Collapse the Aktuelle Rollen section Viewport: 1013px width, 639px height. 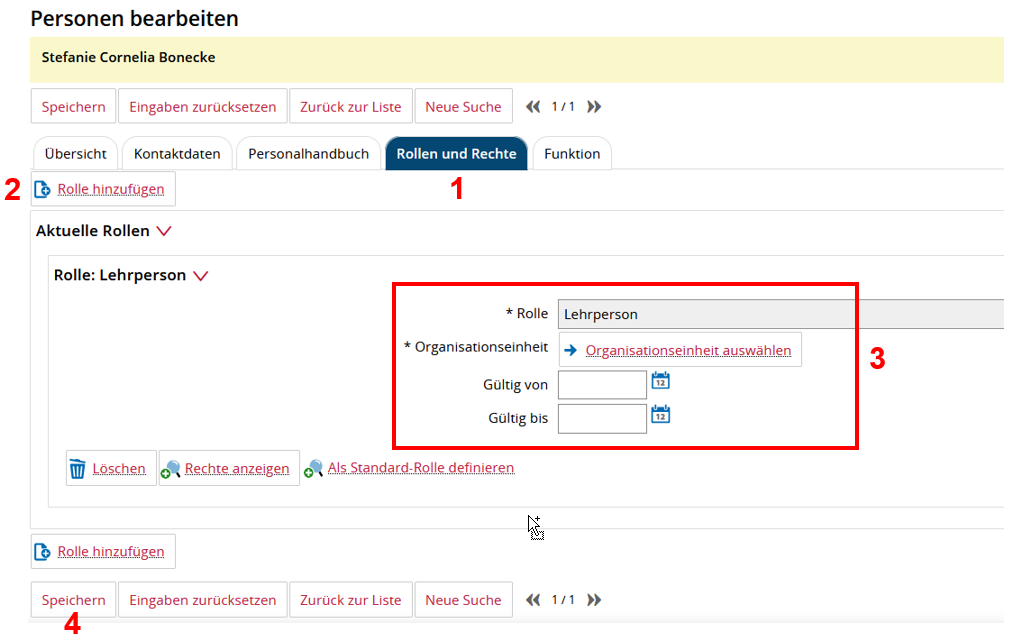[164, 231]
